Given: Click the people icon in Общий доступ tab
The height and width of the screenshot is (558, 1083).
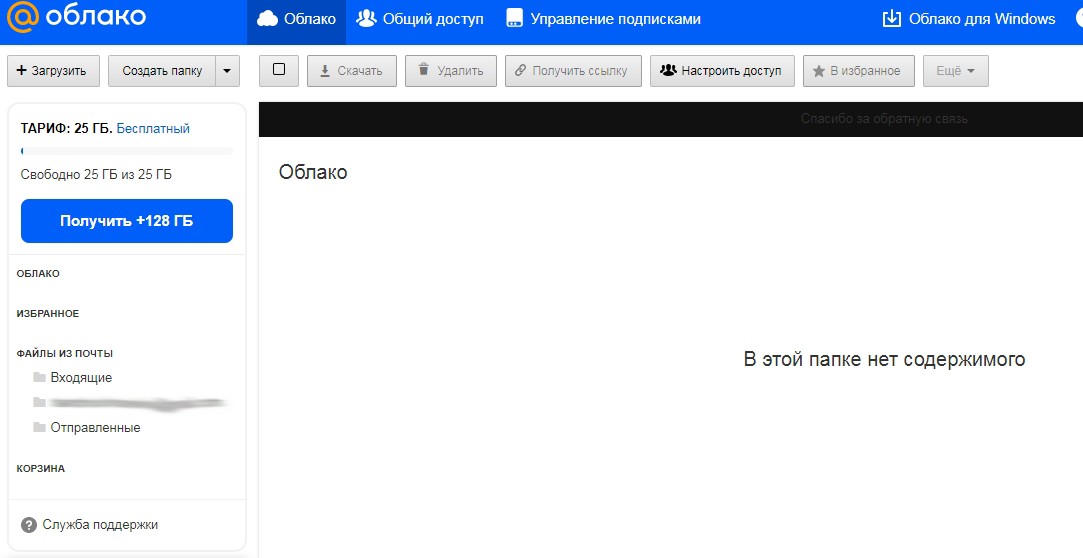Looking at the screenshot, I should point(366,19).
